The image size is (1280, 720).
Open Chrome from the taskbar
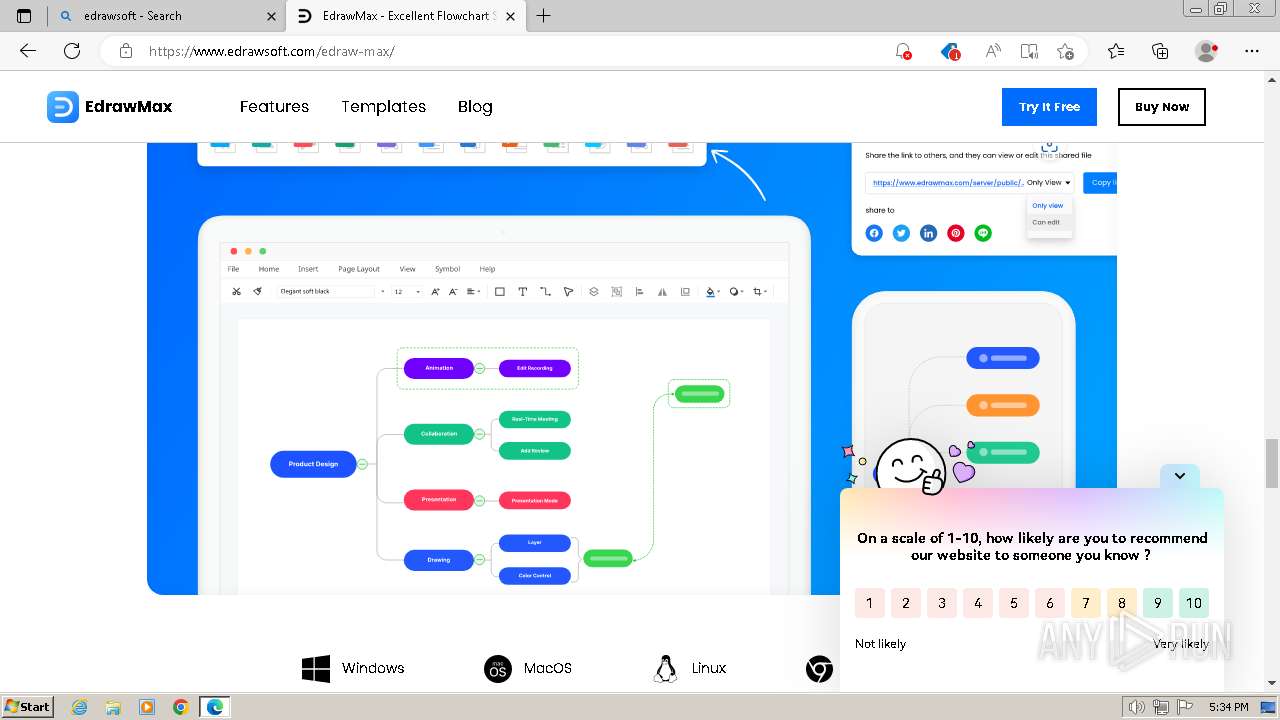click(x=180, y=707)
